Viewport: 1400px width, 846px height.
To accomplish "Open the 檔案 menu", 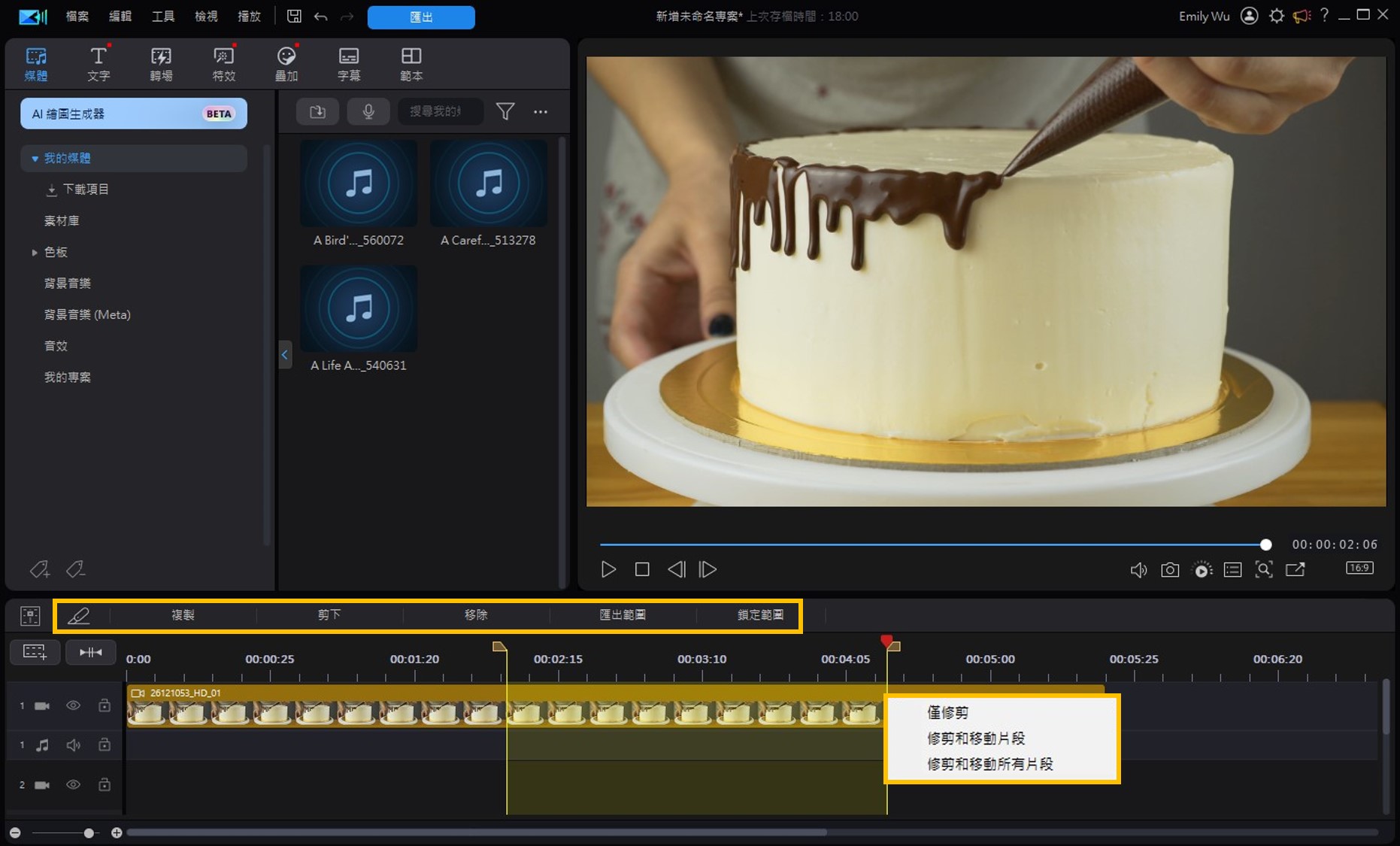I will pyautogui.click(x=77, y=17).
